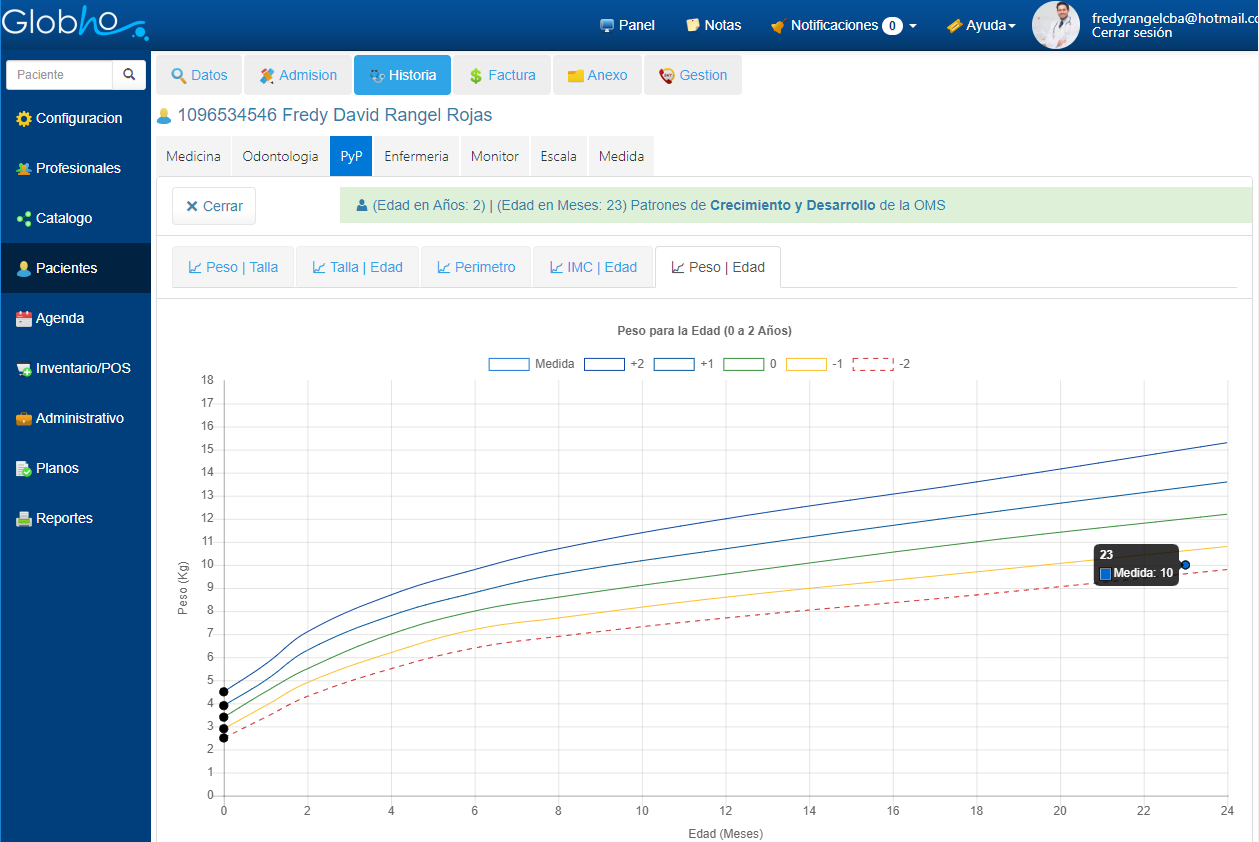Switch to the Talla | Edad tab
The height and width of the screenshot is (842, 1259).
[357, 267]
